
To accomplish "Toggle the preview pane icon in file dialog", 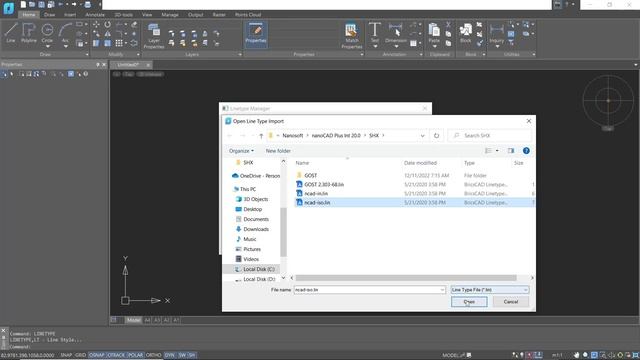I will (x=511, y=151).
